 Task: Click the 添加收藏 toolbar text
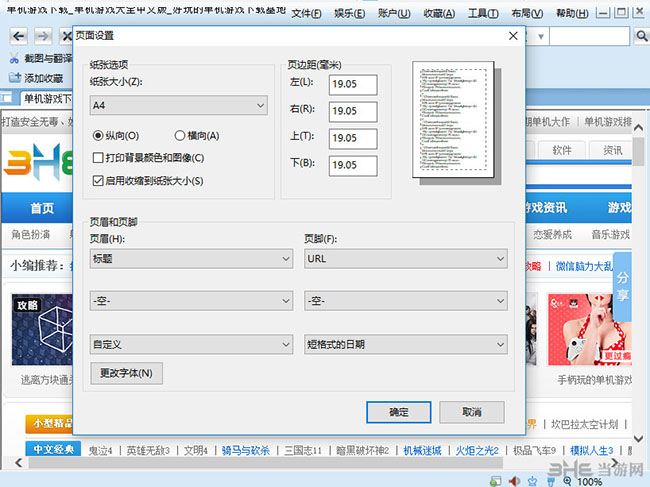click(x=44, y=78)
